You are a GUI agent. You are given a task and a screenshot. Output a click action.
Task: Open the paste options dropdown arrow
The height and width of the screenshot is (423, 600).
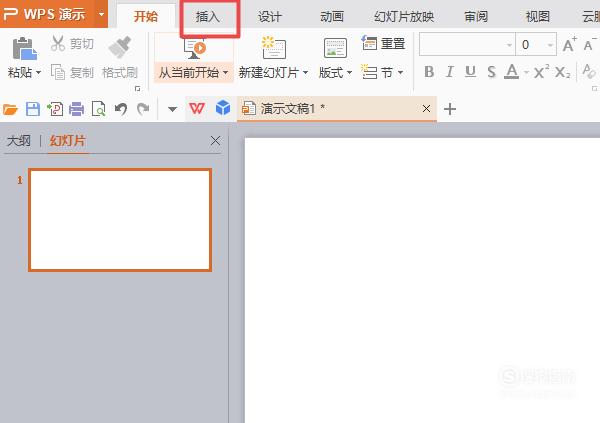pyautogui.click(x=38, y=72)
